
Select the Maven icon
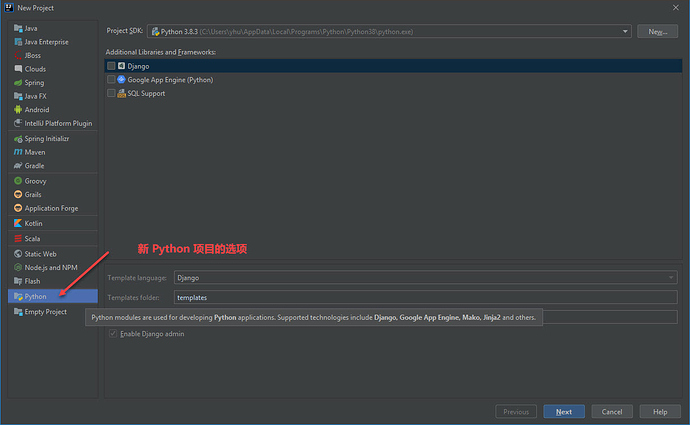[x=18, y=152]
